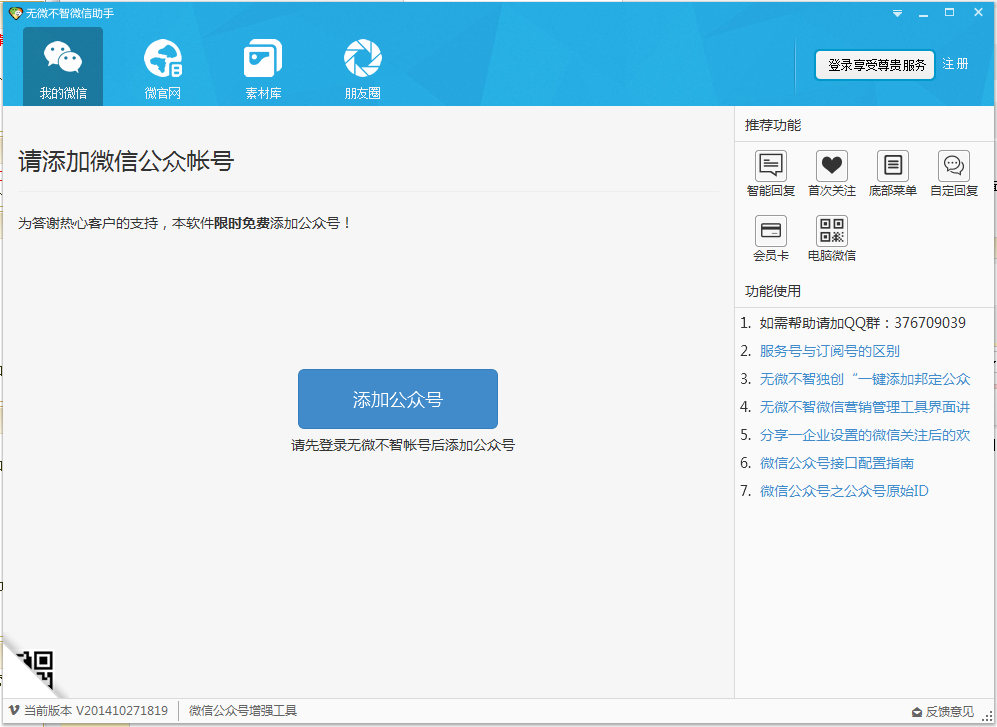The height and width of the screenshot is (727, 997).
Task: Open the 微信公众号接口配置指南 link
Action: point(836,463)
